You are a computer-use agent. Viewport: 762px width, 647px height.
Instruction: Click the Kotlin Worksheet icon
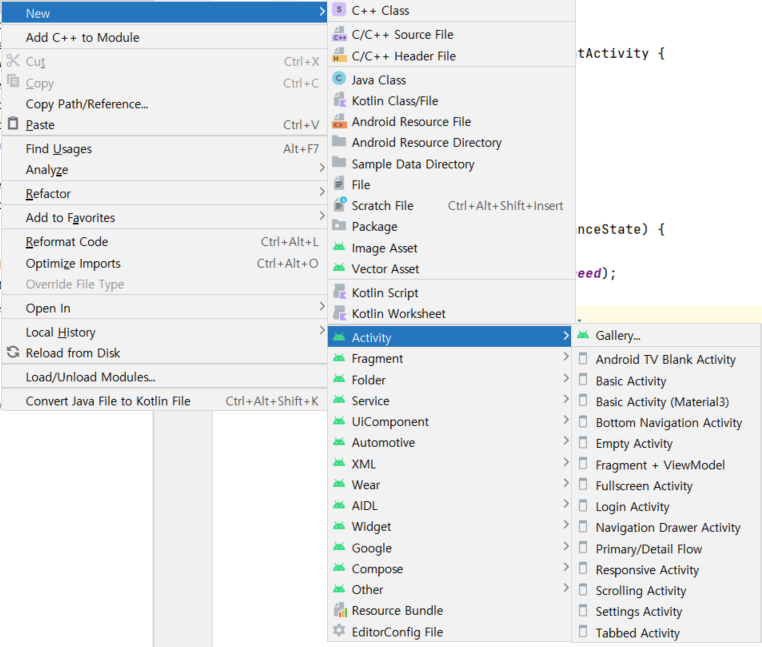[x=339, y=313]
